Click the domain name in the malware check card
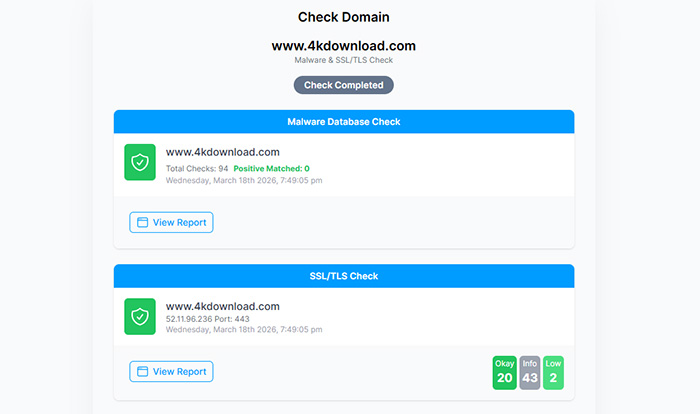 point(223,152)
